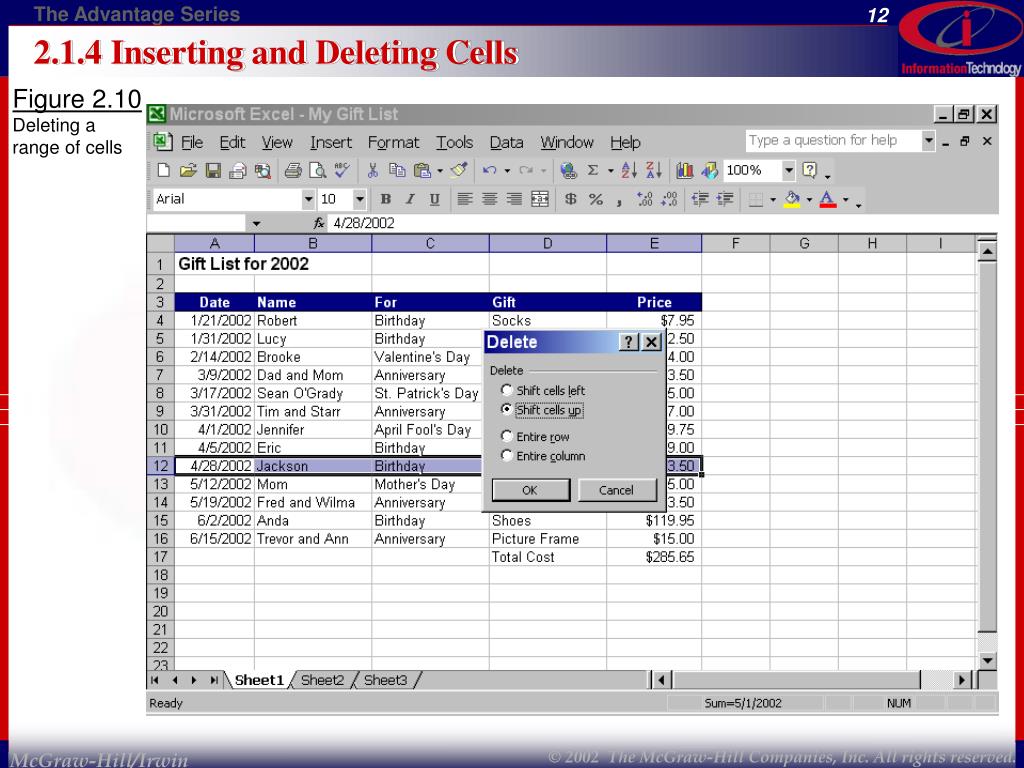Viewport: 1024px width, 768px height.
Task: Click Cancel in the Delete dialog
Action: coord(616,490)
